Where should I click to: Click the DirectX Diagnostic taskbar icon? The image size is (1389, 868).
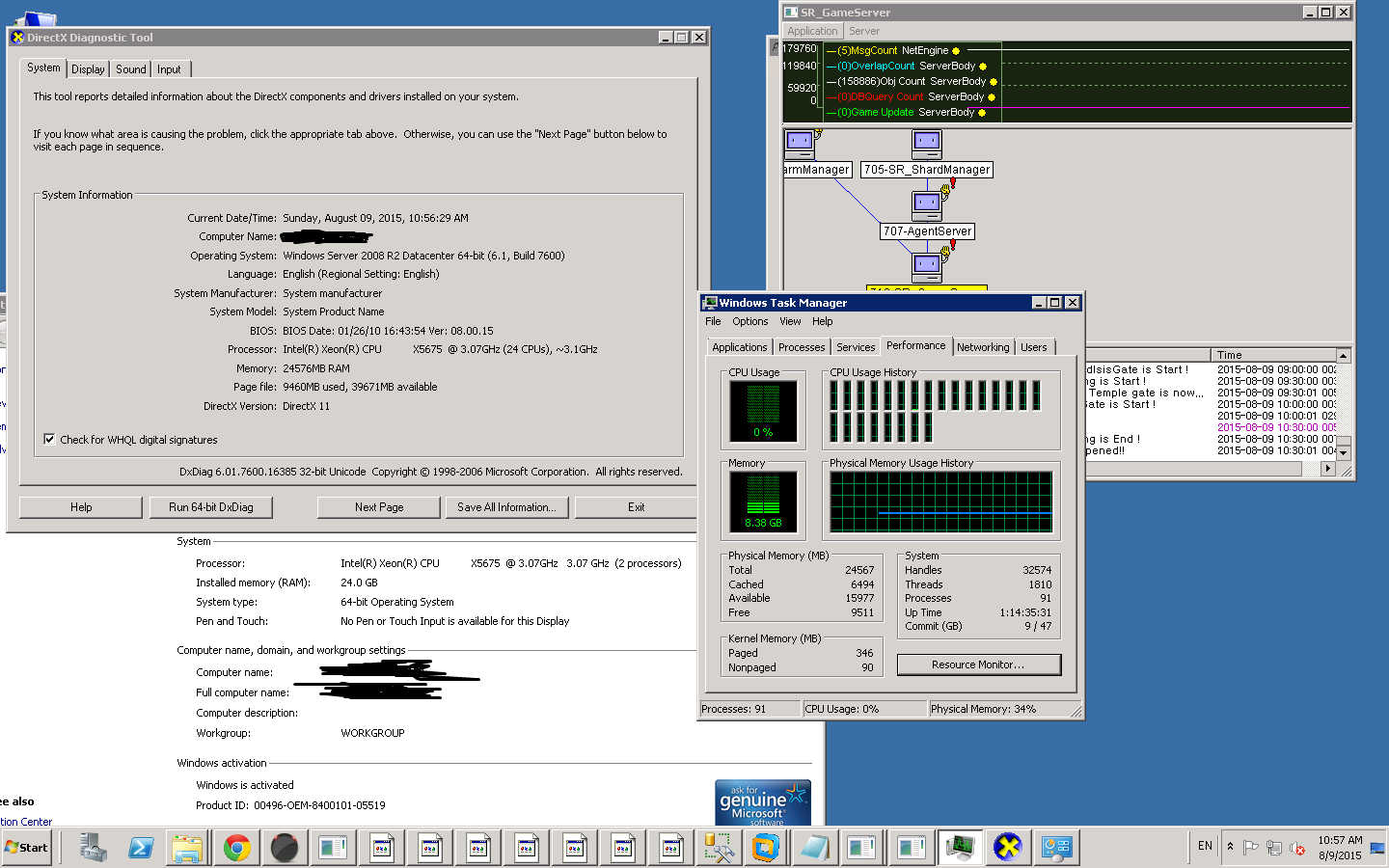[x=1008, y=848]
